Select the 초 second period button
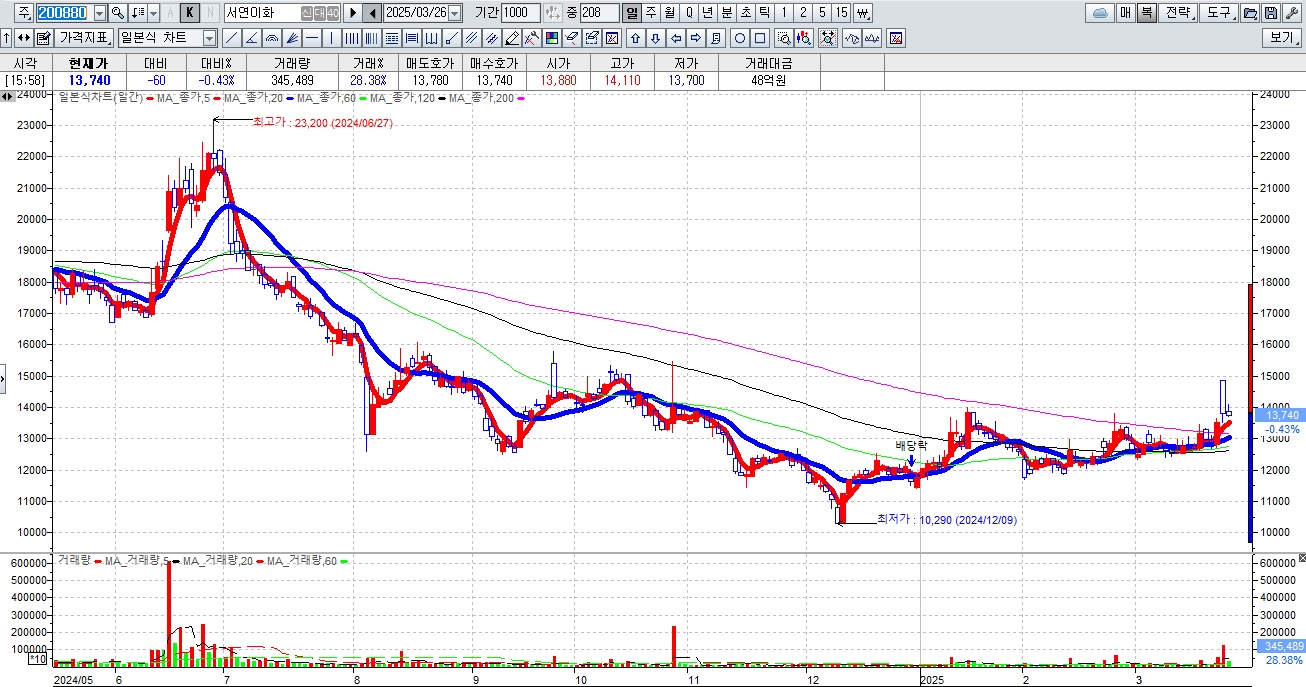This screenshot has width=1306, height=687. [x=746, y=13]
